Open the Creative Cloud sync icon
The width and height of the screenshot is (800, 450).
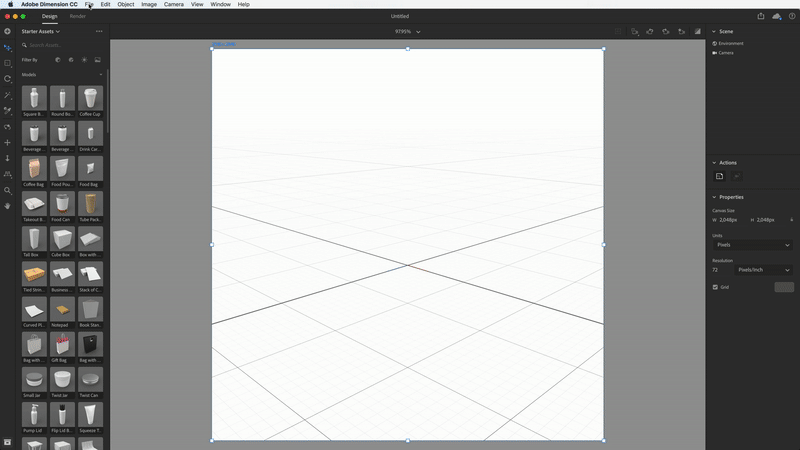[x=777, y=16]
